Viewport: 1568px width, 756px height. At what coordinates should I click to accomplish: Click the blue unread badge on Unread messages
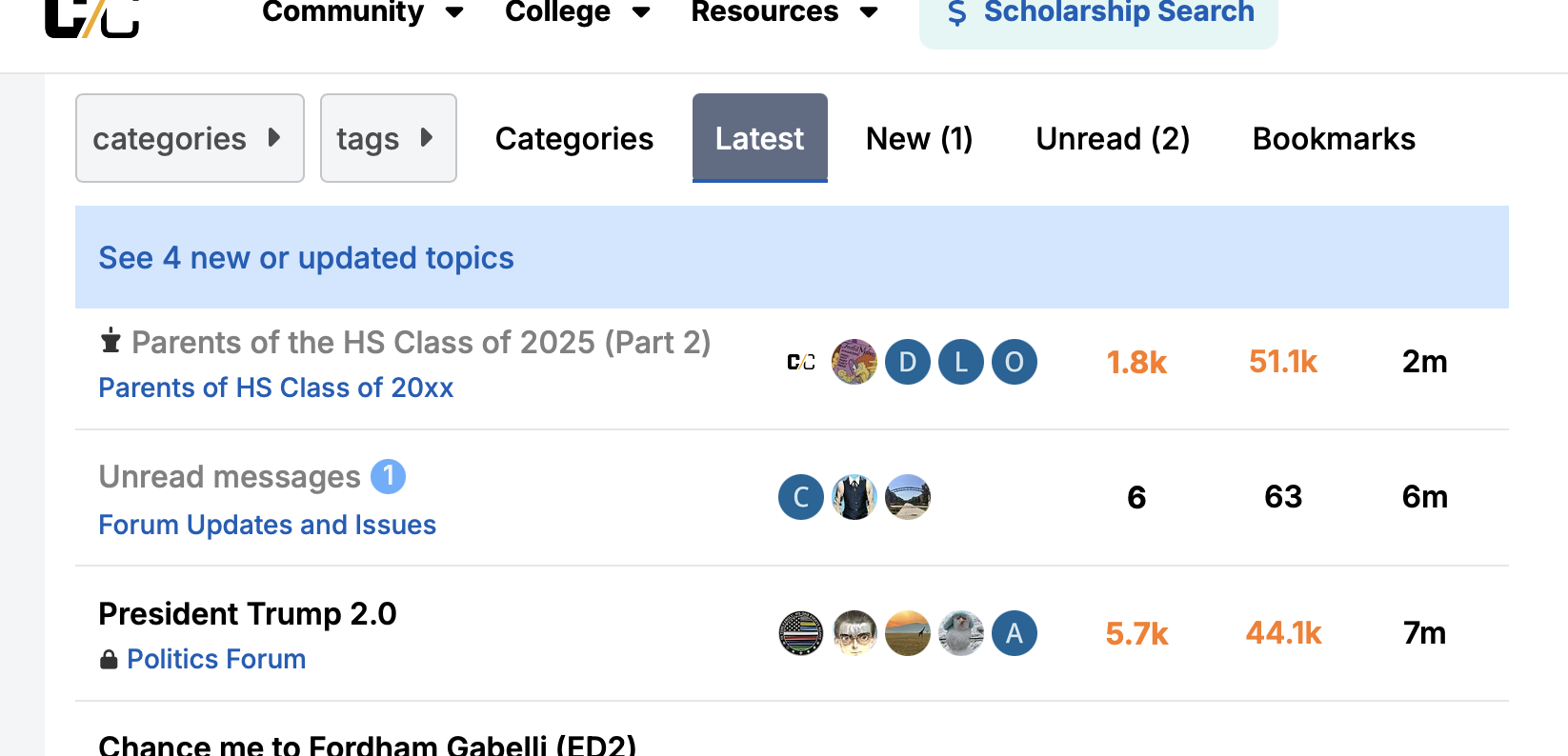click(388, 476)
